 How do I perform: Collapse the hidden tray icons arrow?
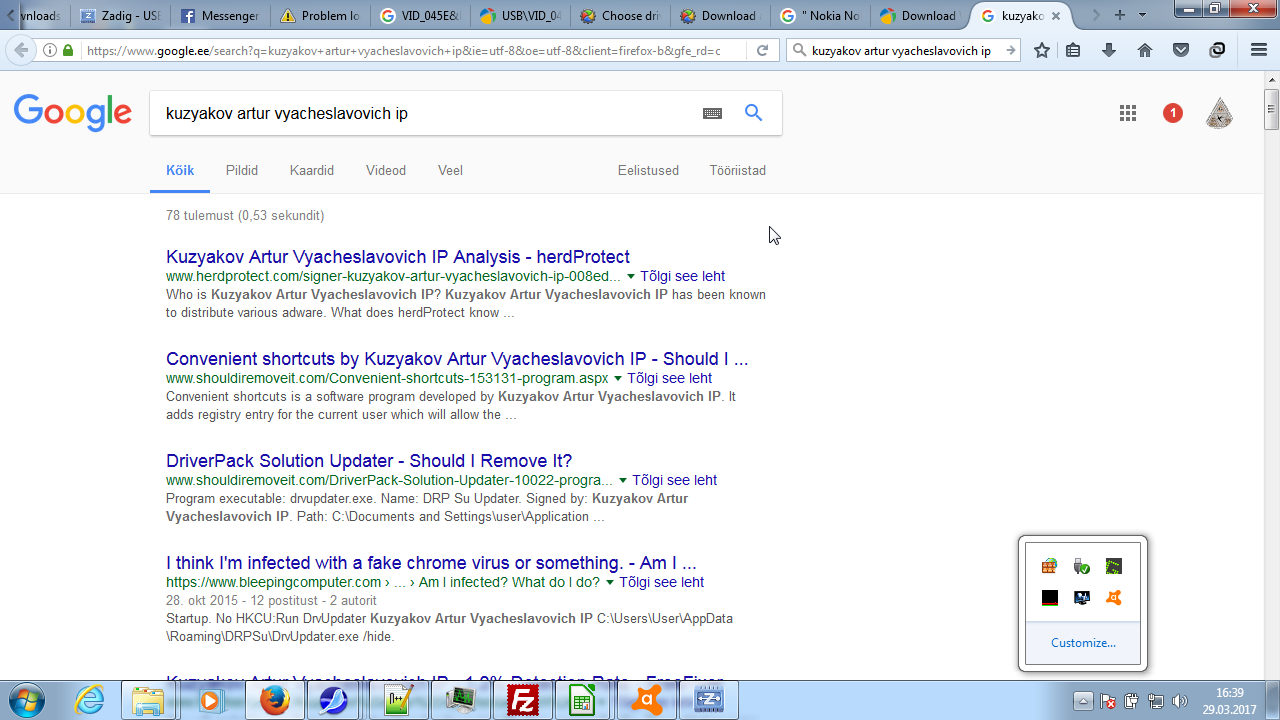click(x=1084, y=701)
